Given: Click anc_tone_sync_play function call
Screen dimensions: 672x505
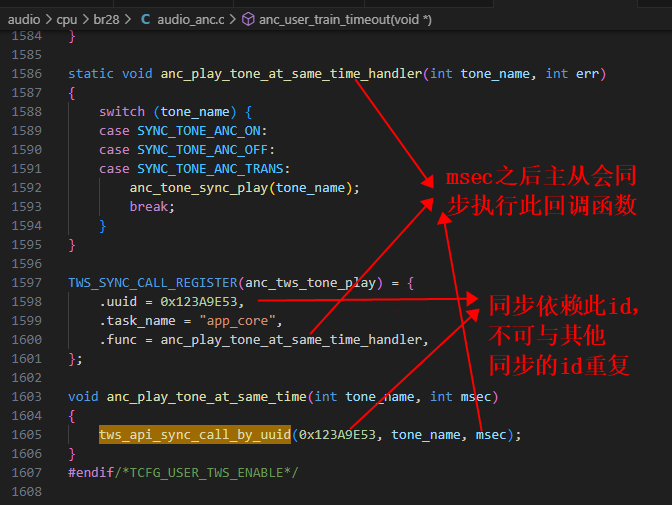Looking at the screenshot, I should (x=199, y=188).
